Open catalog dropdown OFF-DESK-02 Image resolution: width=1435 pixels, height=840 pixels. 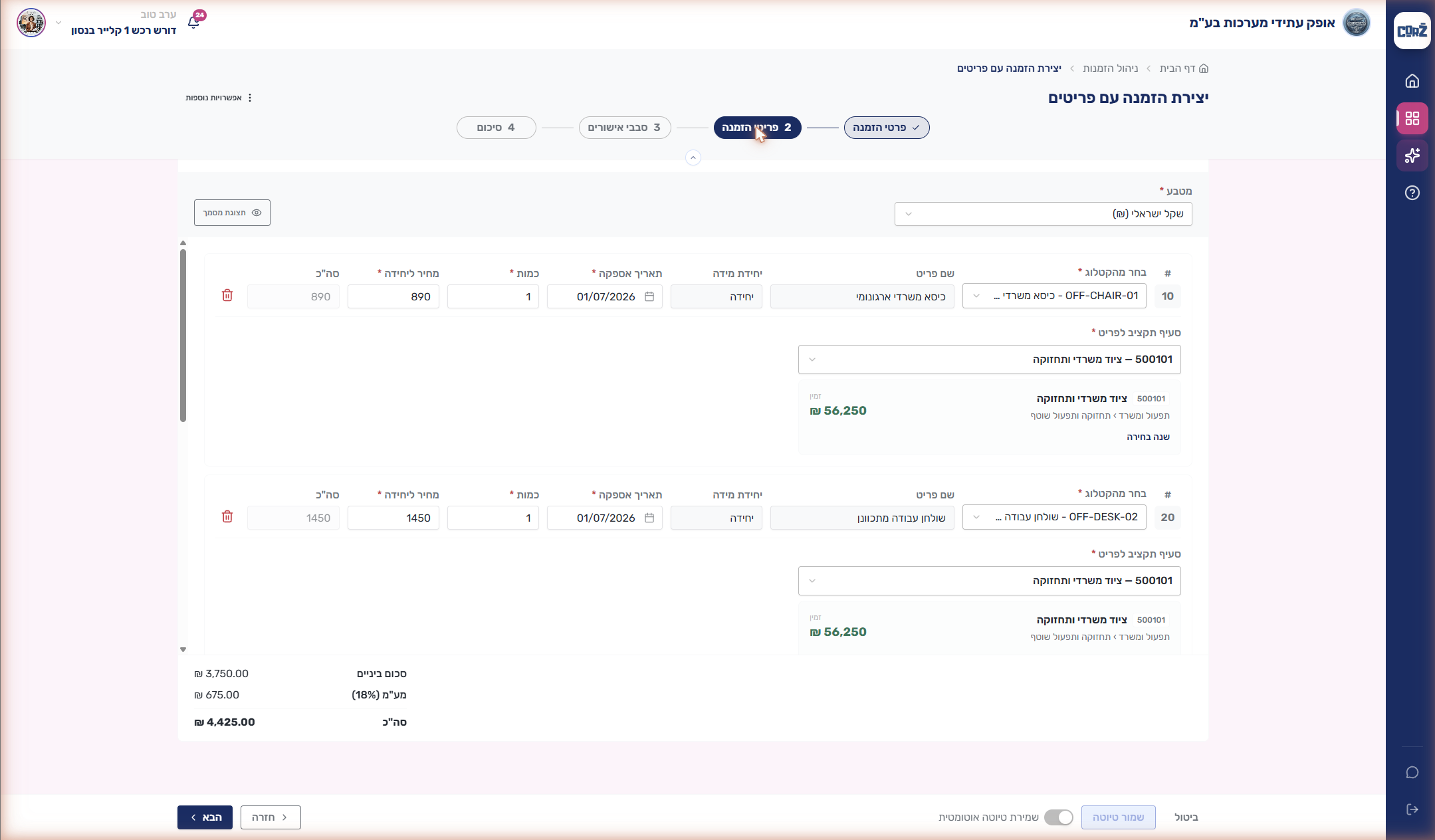pos(1054,517)
